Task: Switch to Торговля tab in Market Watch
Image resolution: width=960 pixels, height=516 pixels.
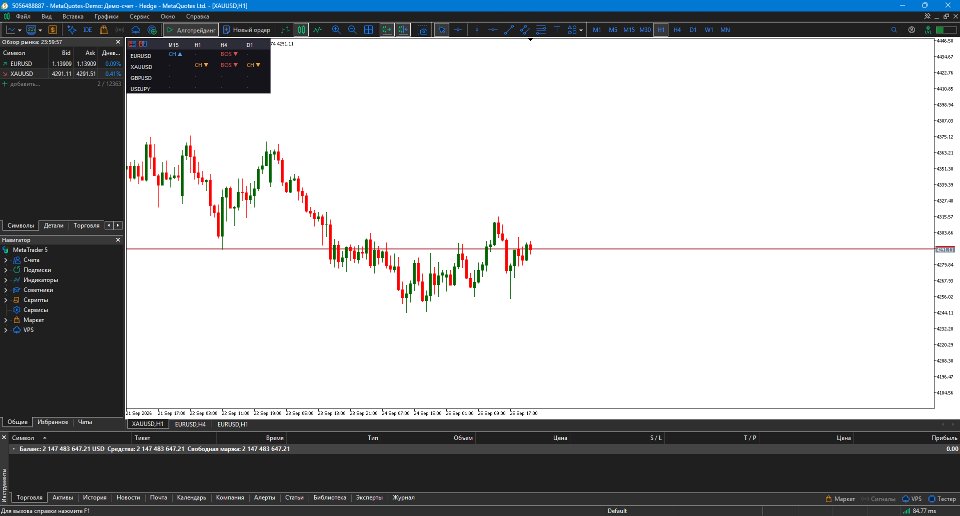Action: pyautogui.click(x=86, y=225)
